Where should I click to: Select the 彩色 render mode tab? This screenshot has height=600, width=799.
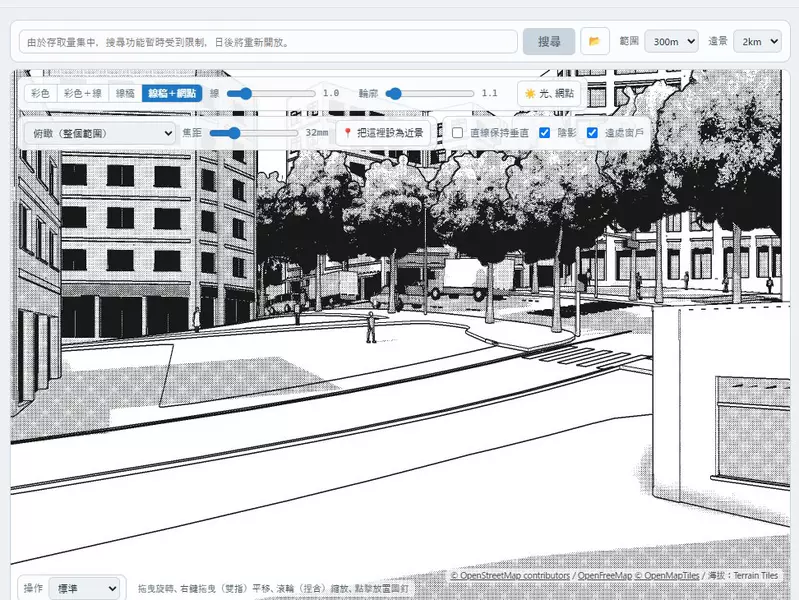pyautogui.click(x=40, y=93)
